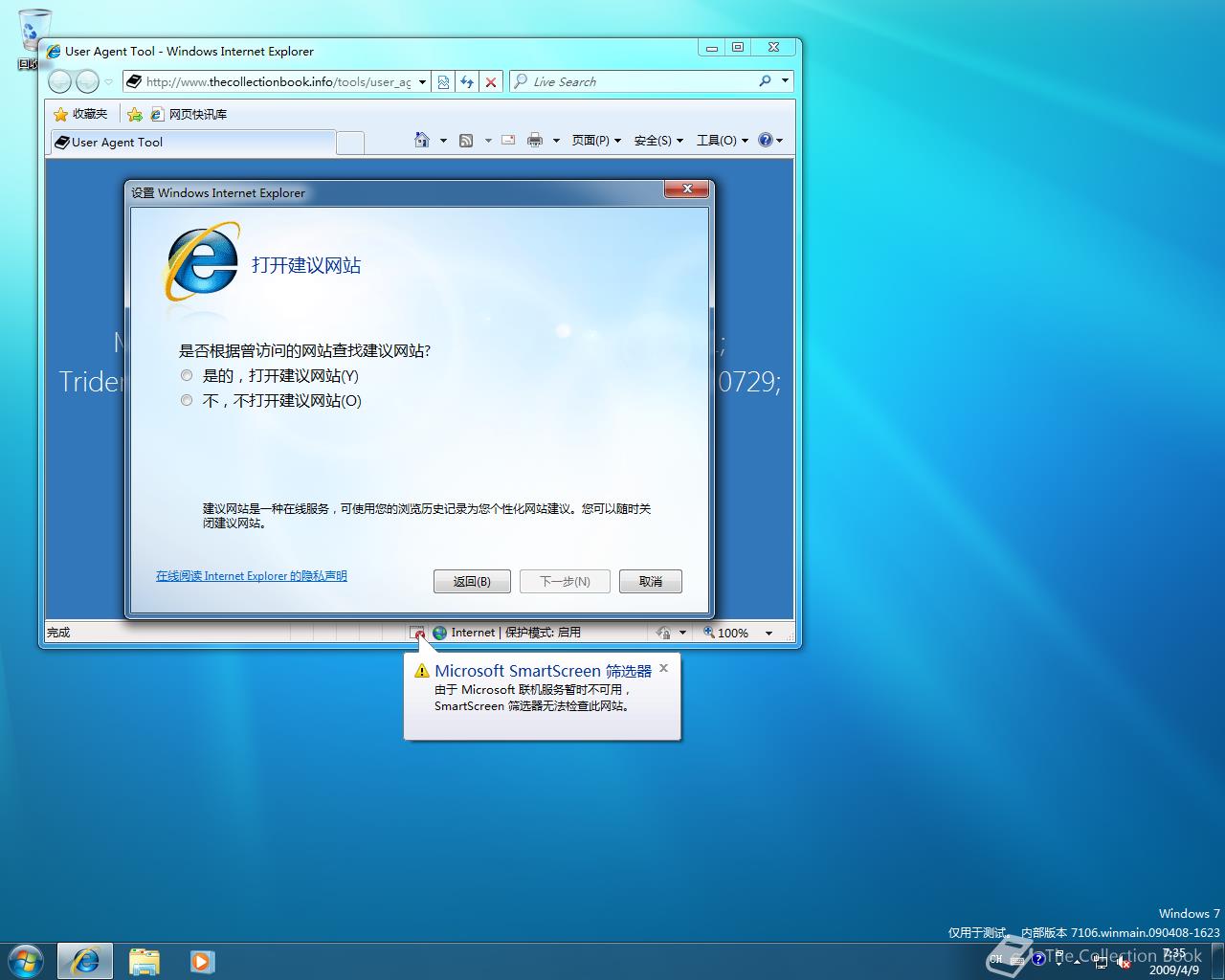The width and height of the screenshot is (1225, 980).
Task: Open the 安全(S) menu
Action: [x=658, y=140]
